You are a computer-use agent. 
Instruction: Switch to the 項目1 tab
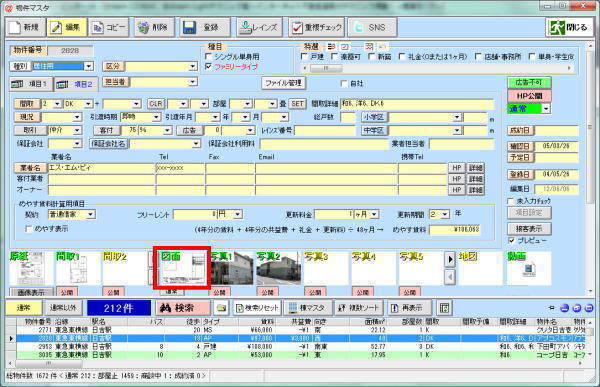[31, 84]
